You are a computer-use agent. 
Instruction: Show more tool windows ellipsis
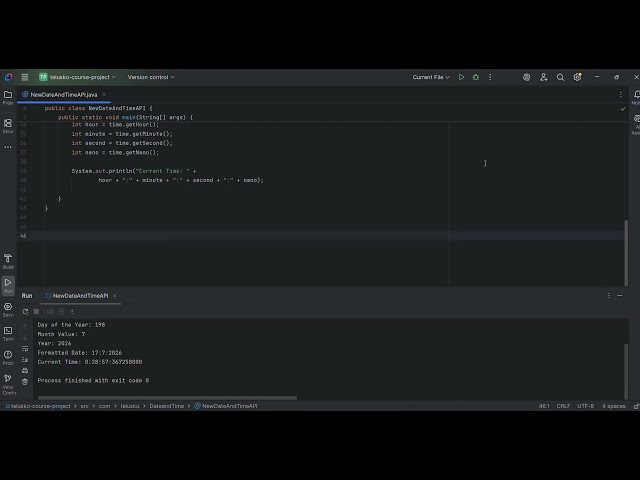coord(8,147)
